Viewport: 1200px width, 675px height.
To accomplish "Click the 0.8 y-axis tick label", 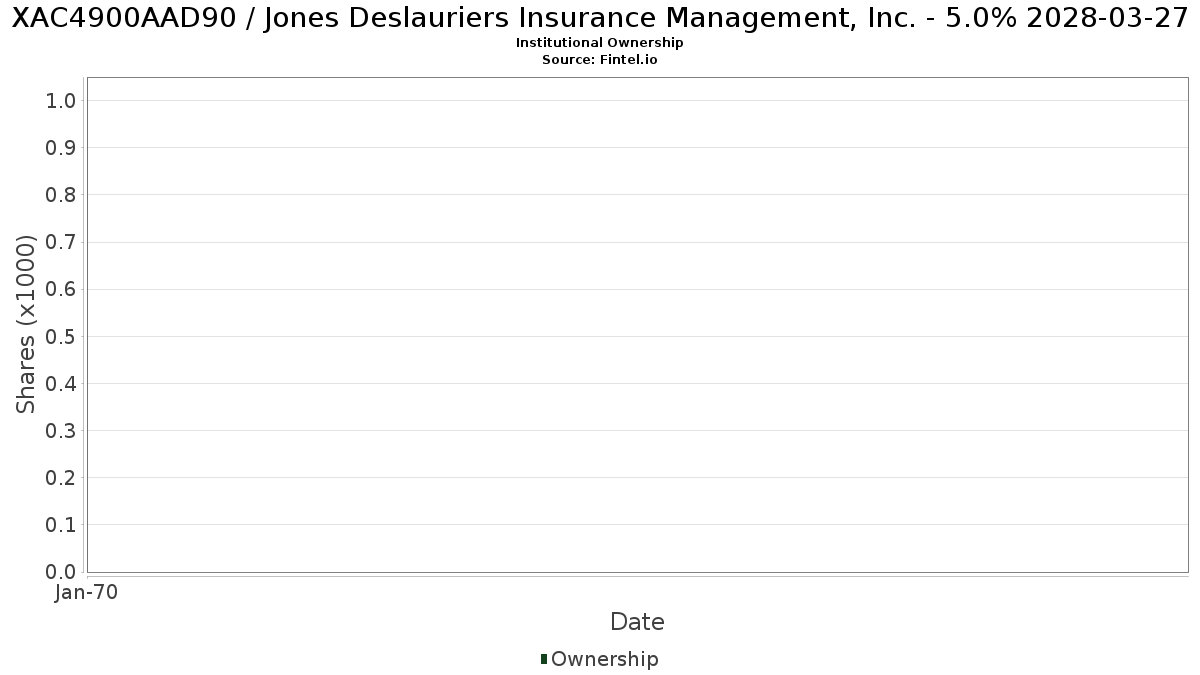I will click(61, 195).
